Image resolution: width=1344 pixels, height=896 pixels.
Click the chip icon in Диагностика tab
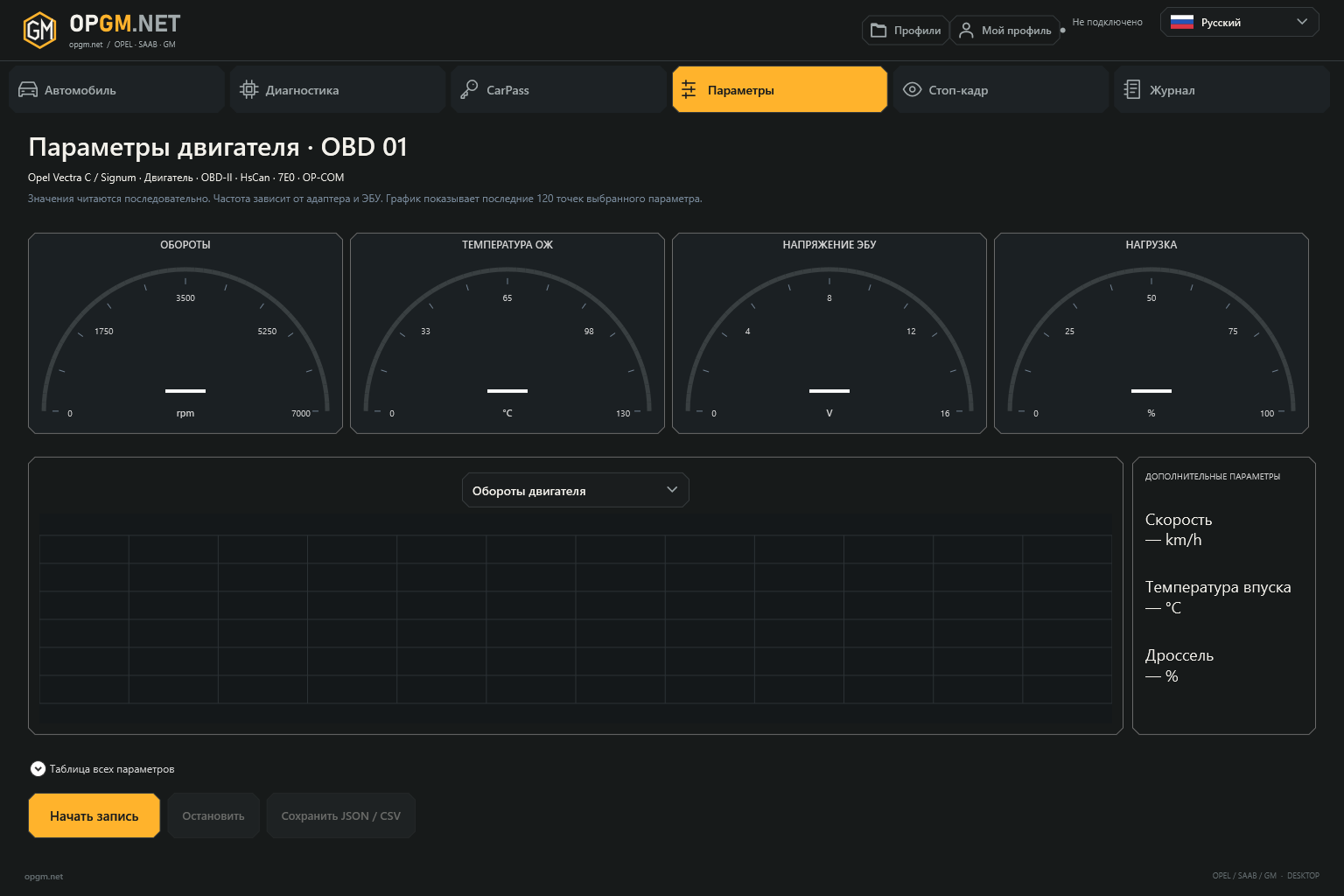click(x=249, y=89)
